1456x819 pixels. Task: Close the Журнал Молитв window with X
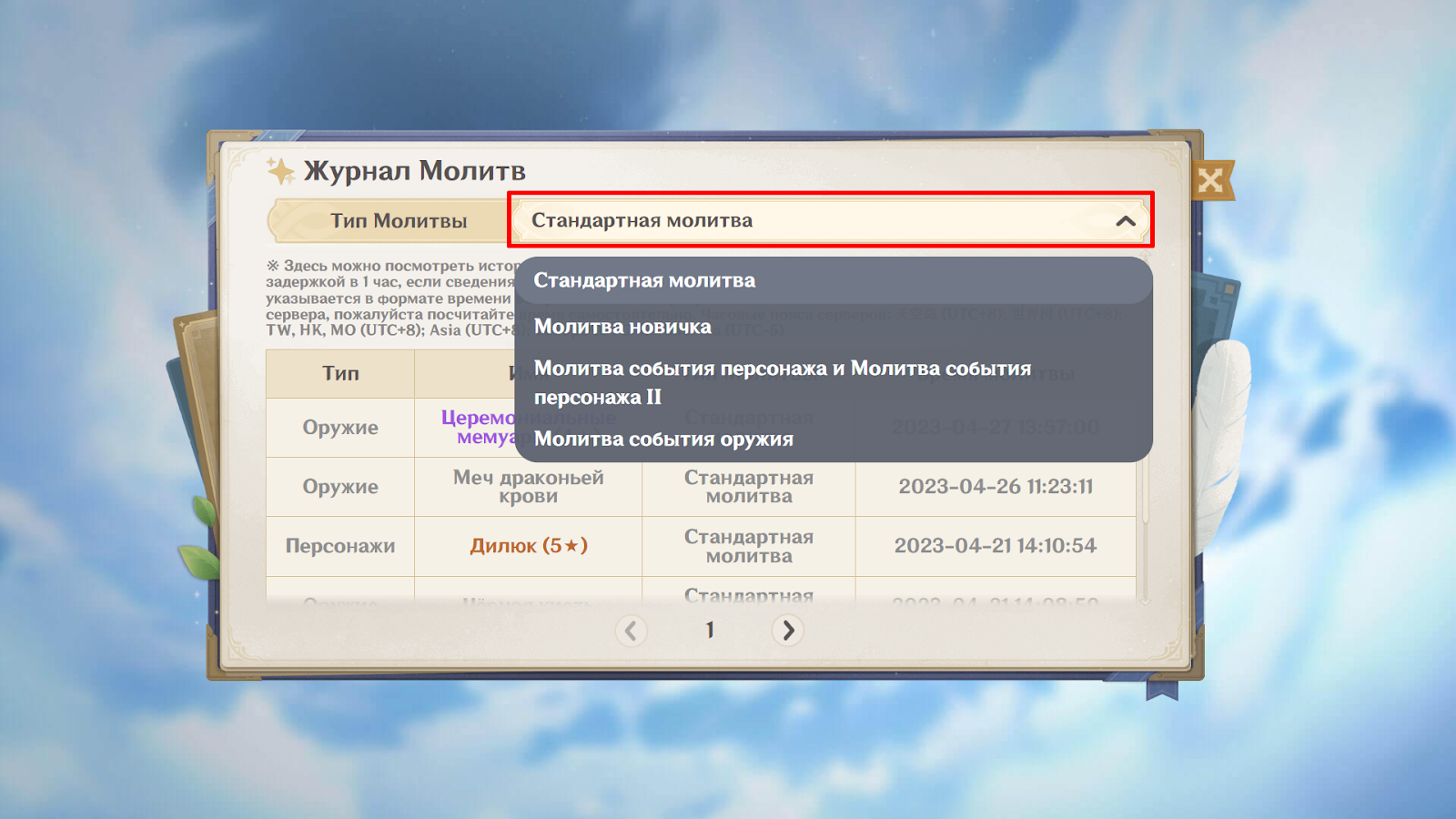[x=1211, y=181]
